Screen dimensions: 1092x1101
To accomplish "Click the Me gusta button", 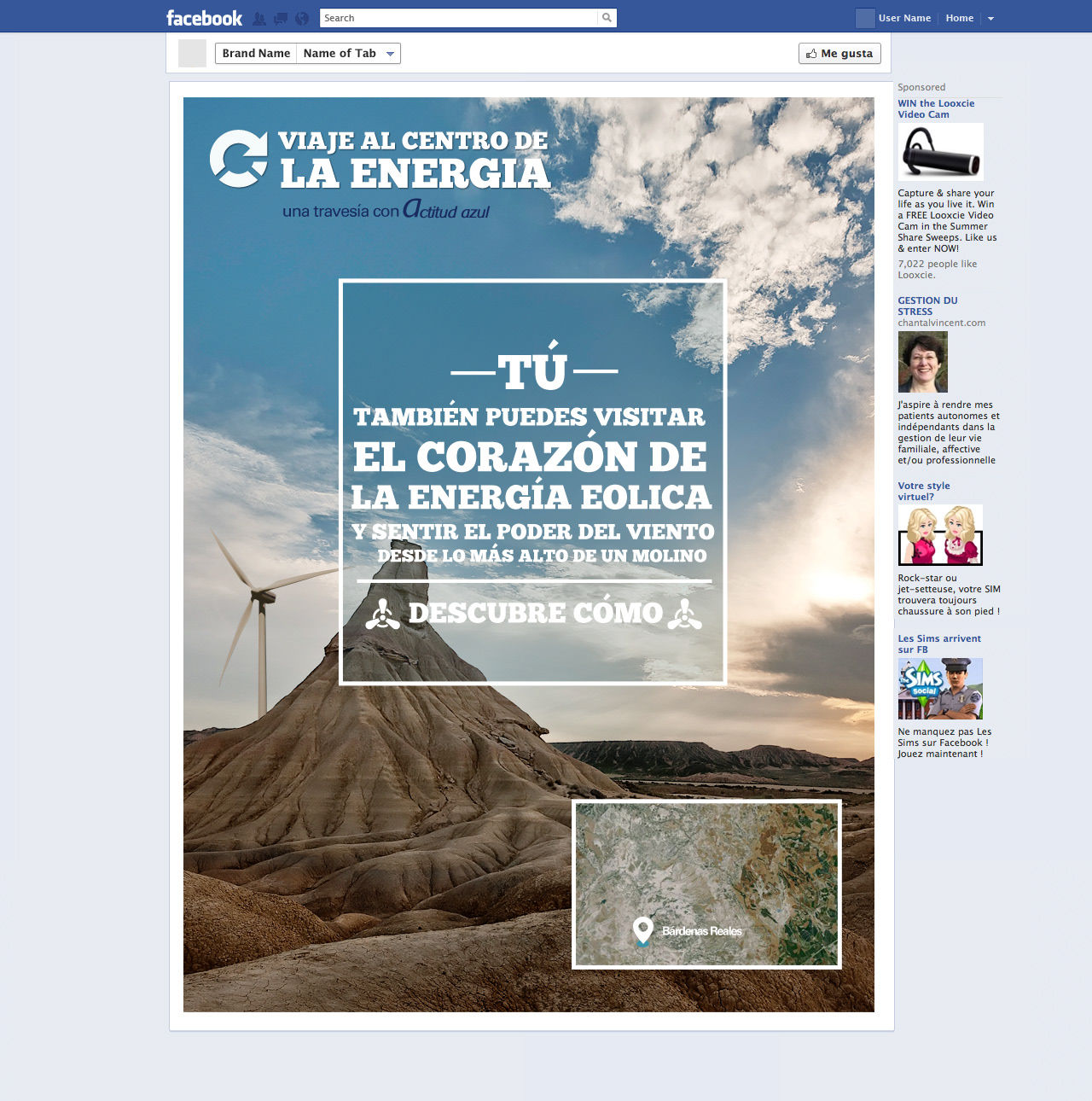I will click(839, 53).
